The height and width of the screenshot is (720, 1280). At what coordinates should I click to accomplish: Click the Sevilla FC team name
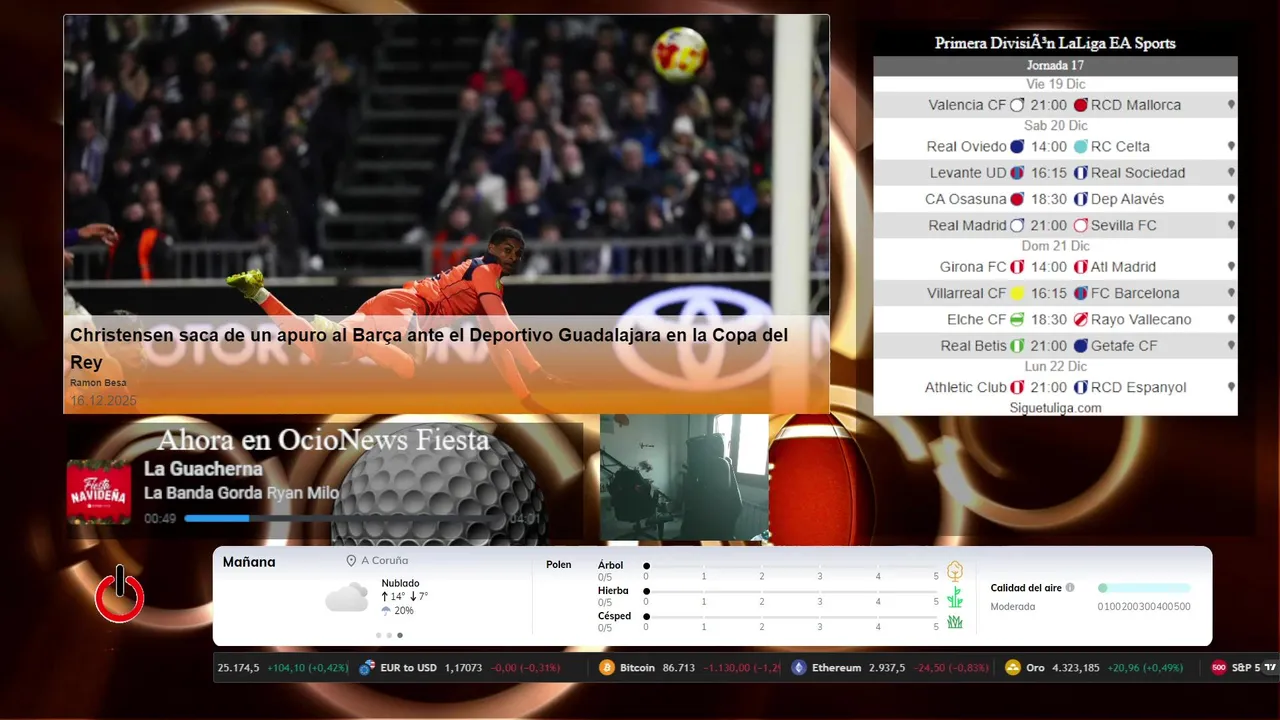[x=1123, y=225]
